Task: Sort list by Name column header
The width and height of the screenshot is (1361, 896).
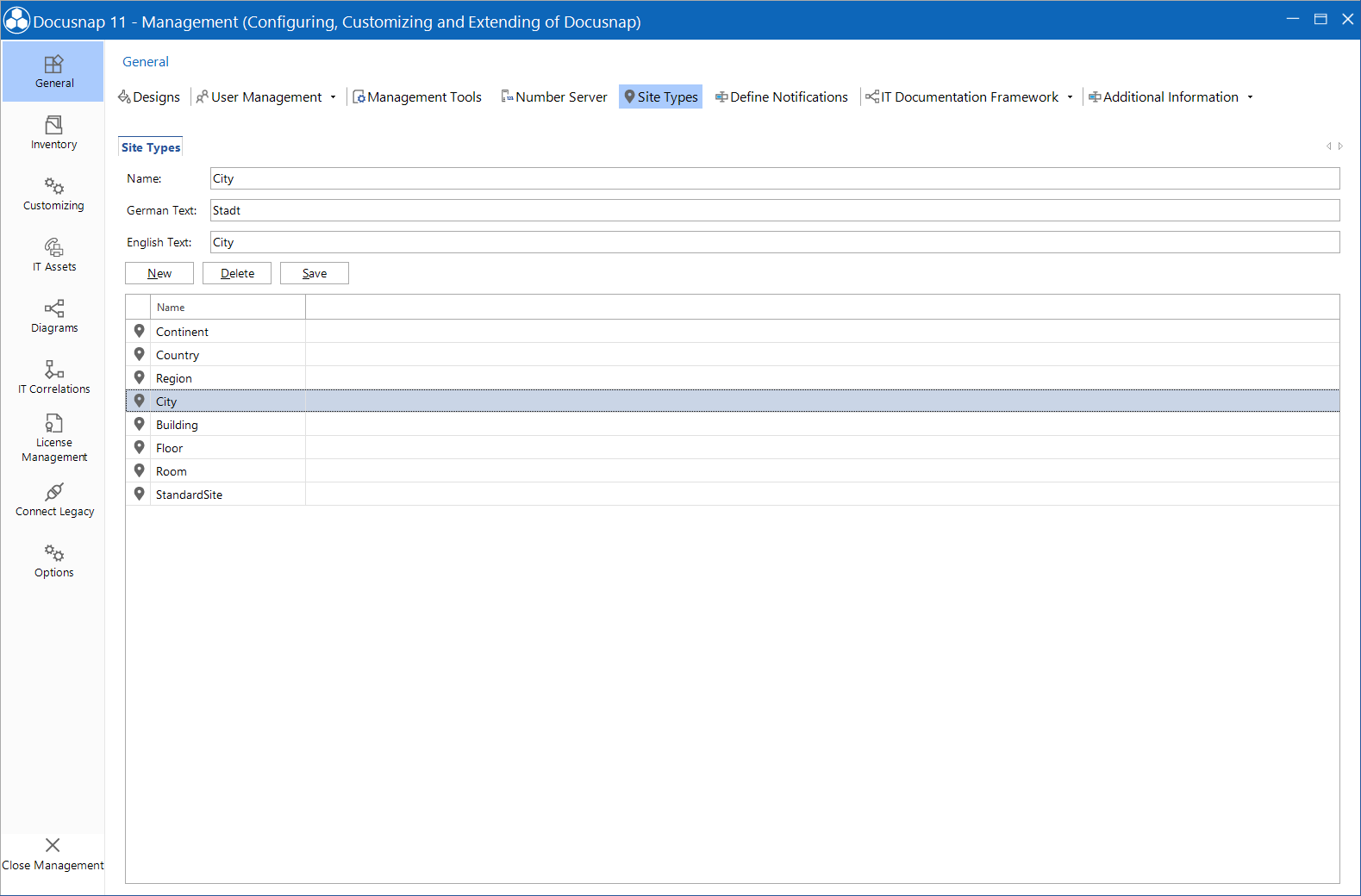Action: 228,308
